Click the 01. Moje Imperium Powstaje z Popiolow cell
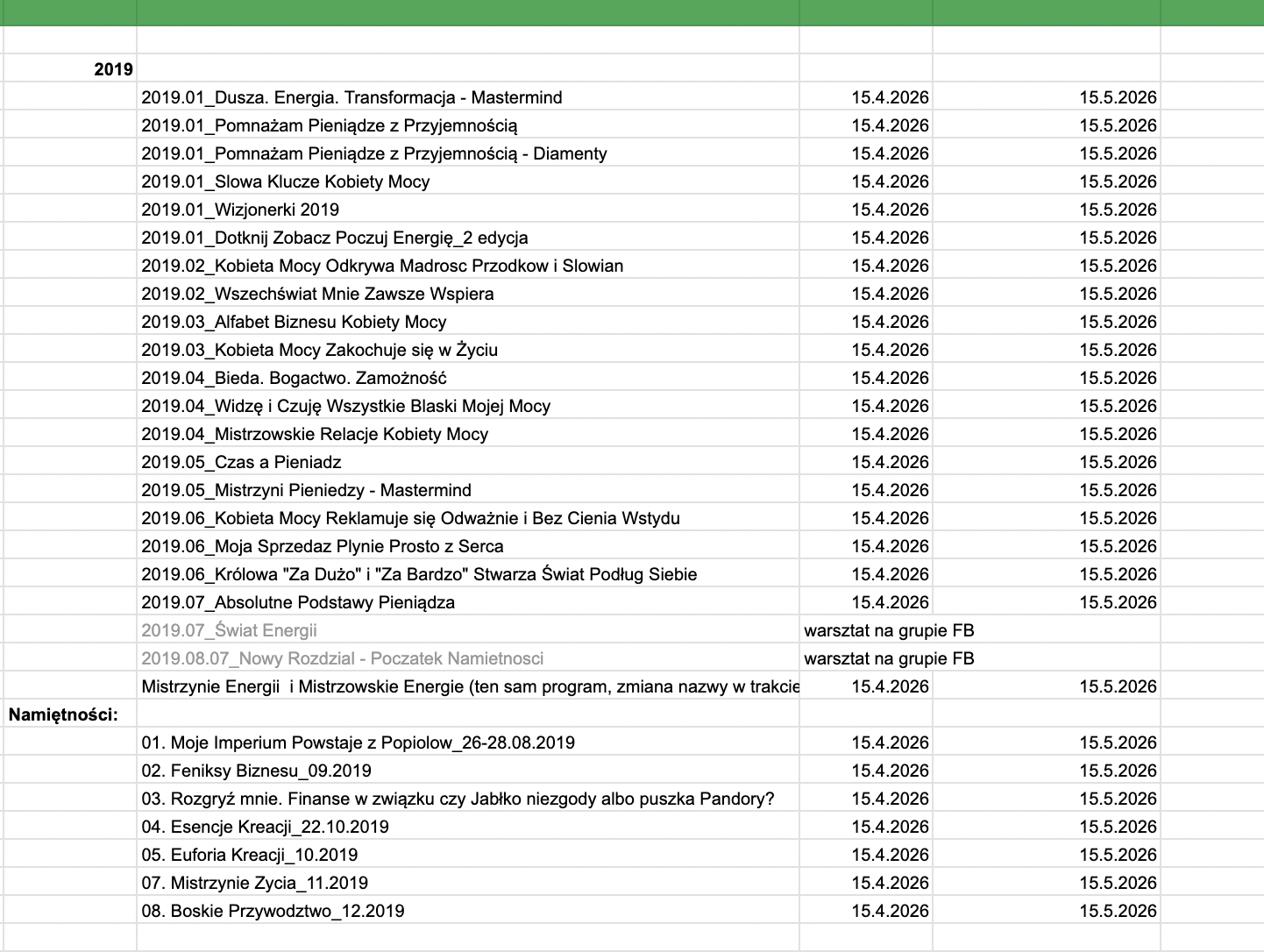The height and width of the screenshot is (952, 1264). tap(358, 742)
